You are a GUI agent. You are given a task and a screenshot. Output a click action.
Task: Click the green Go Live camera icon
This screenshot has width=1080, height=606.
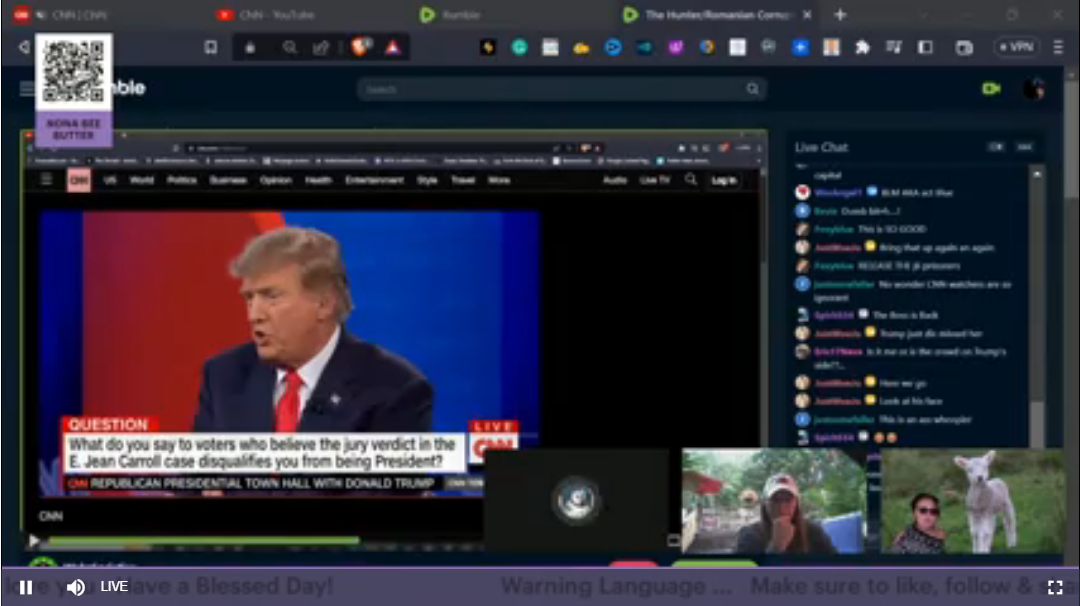(990, 89)
